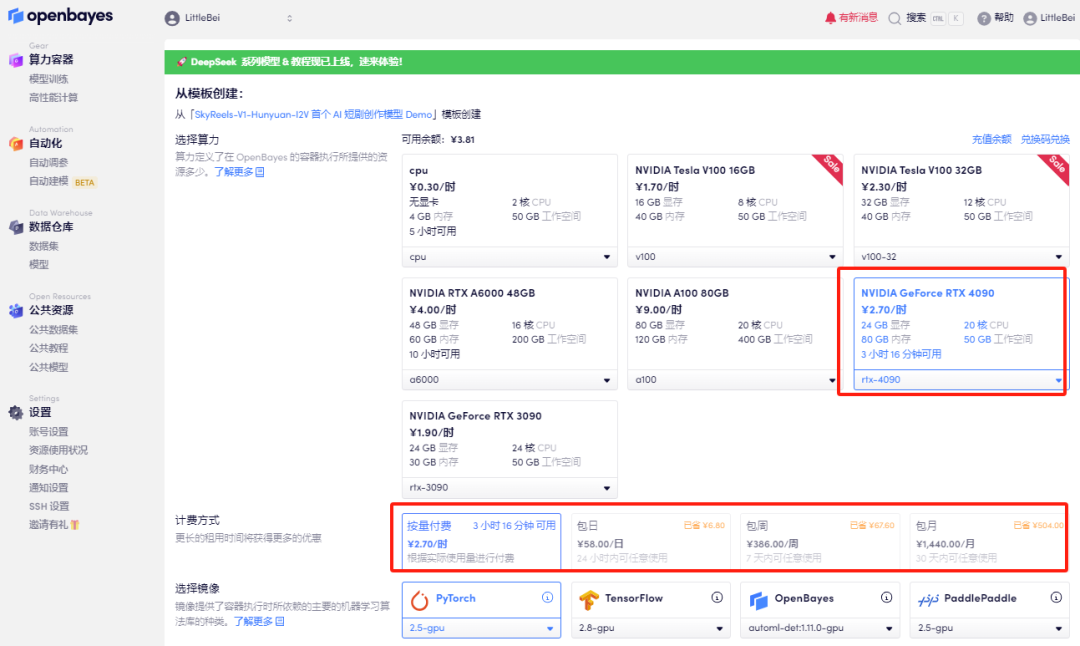Click the LittleBei avatar at top right
1080x646 pixels.
(x=1030, y=19)
